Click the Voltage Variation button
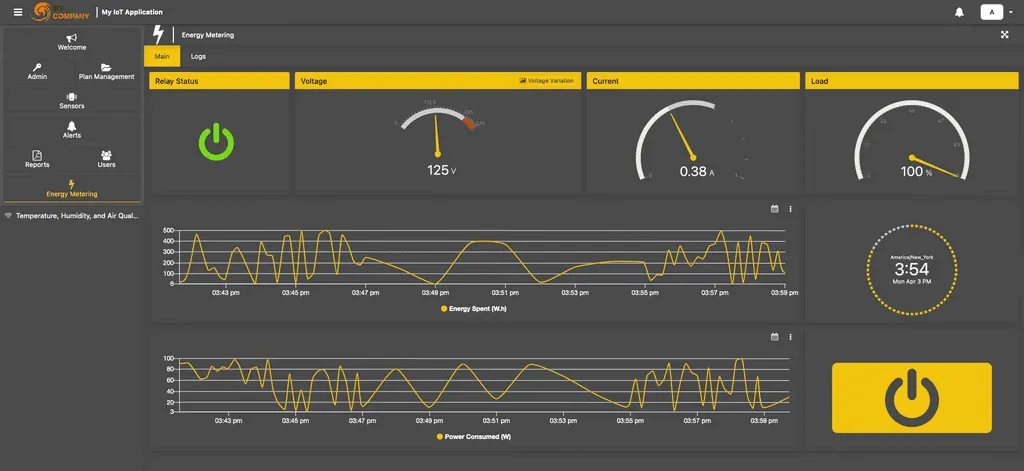Image resolution: width=1024 pixels, height=471 pixels. (547, 80)
